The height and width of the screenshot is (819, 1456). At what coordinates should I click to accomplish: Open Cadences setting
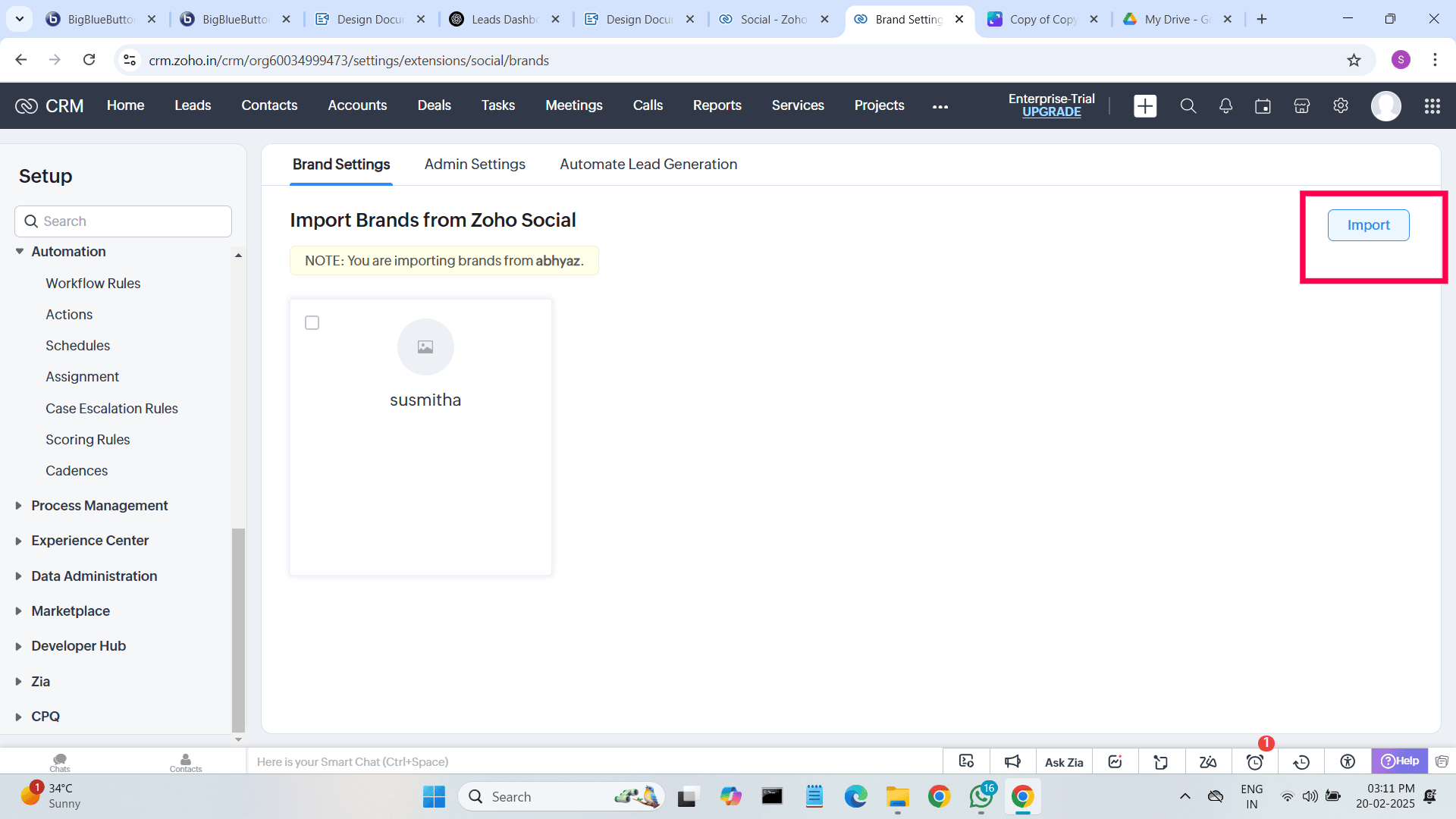[x=77, y=471]
